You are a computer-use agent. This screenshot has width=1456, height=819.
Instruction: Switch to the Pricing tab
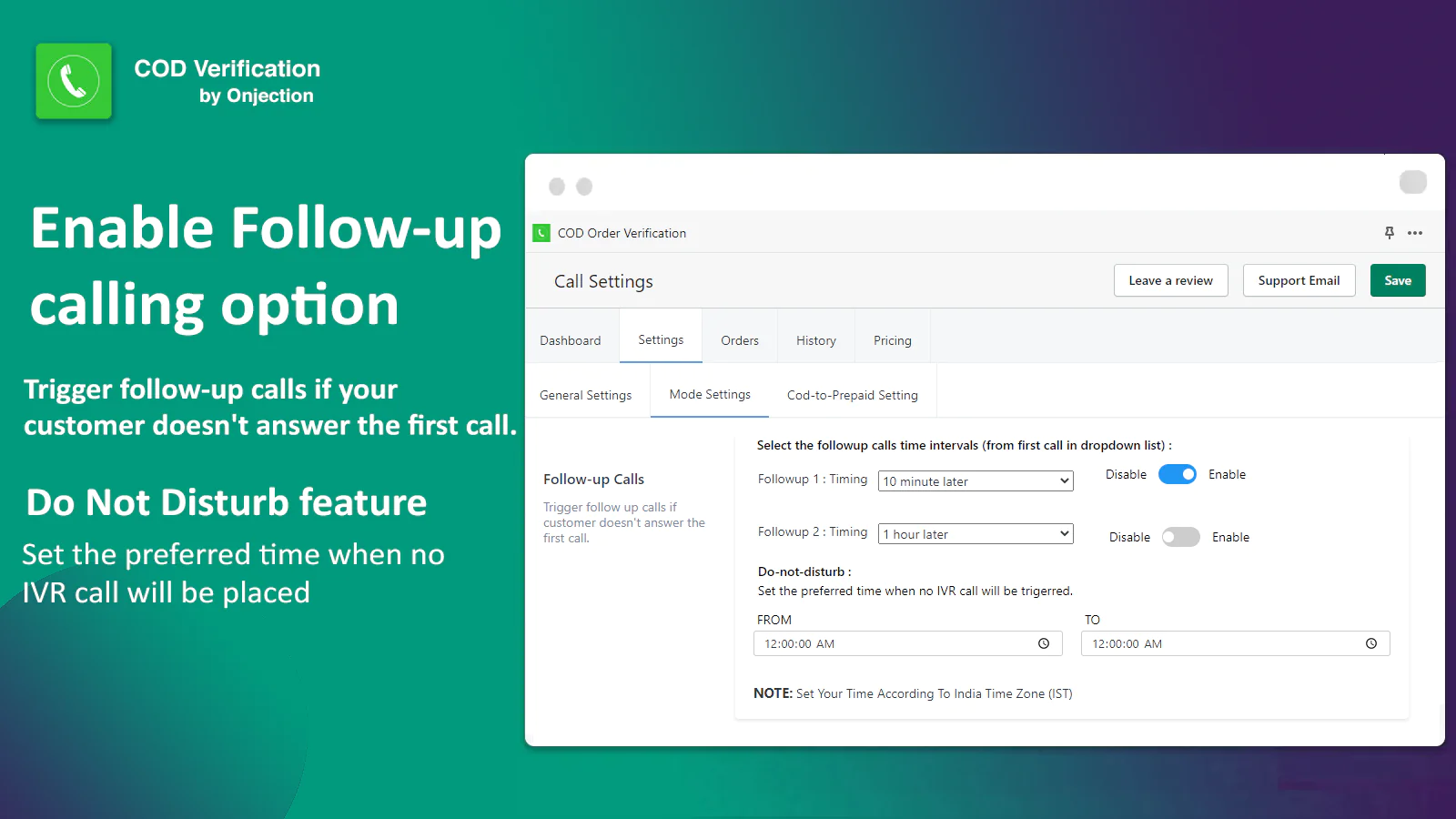pos(892,340)
